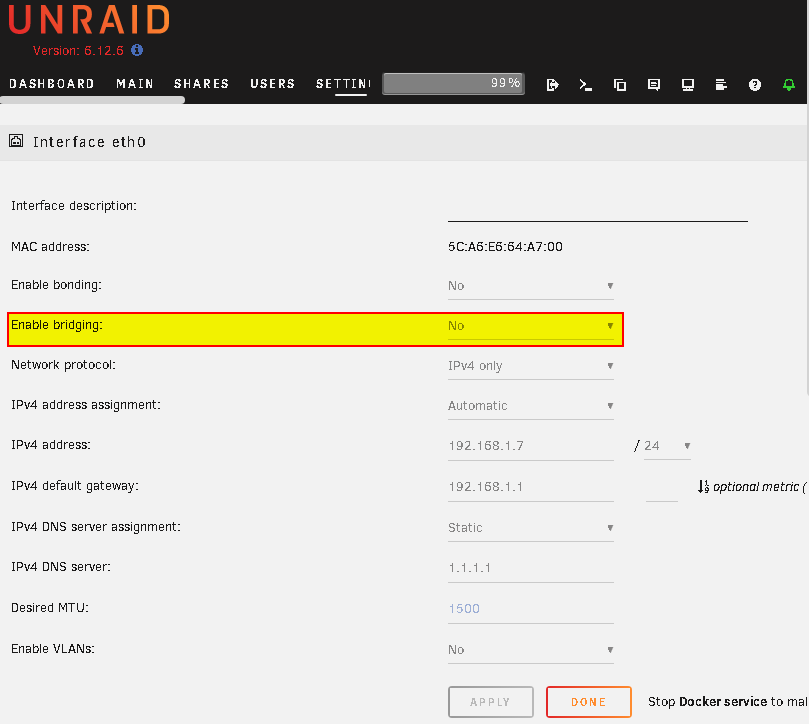Open the feedback icon
This screenshot has width=809, height=724.
pos(654,85)
